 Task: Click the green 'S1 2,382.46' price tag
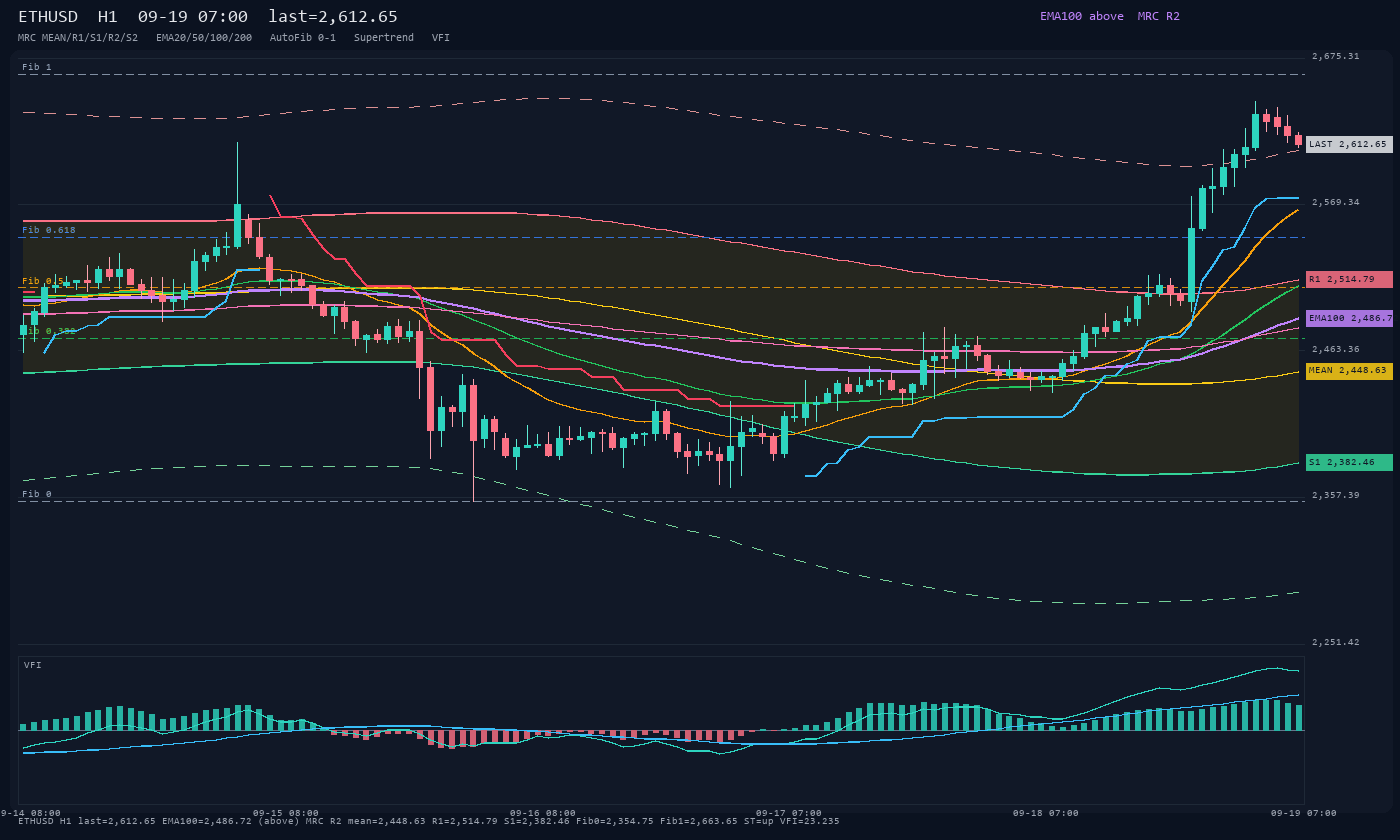point(1348,462)
